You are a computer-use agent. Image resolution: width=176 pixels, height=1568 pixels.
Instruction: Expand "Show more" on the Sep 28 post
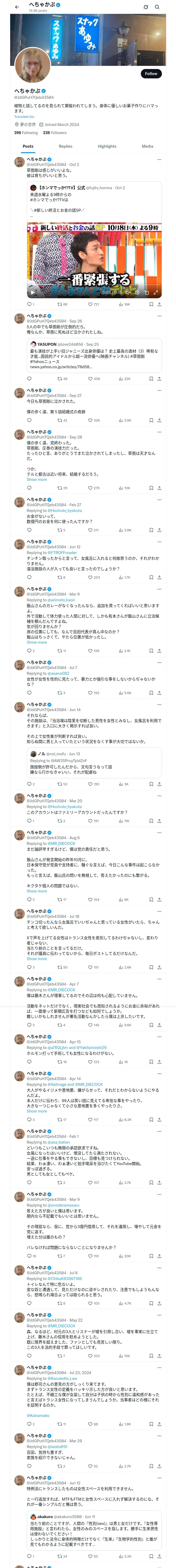tap(37, 480)
